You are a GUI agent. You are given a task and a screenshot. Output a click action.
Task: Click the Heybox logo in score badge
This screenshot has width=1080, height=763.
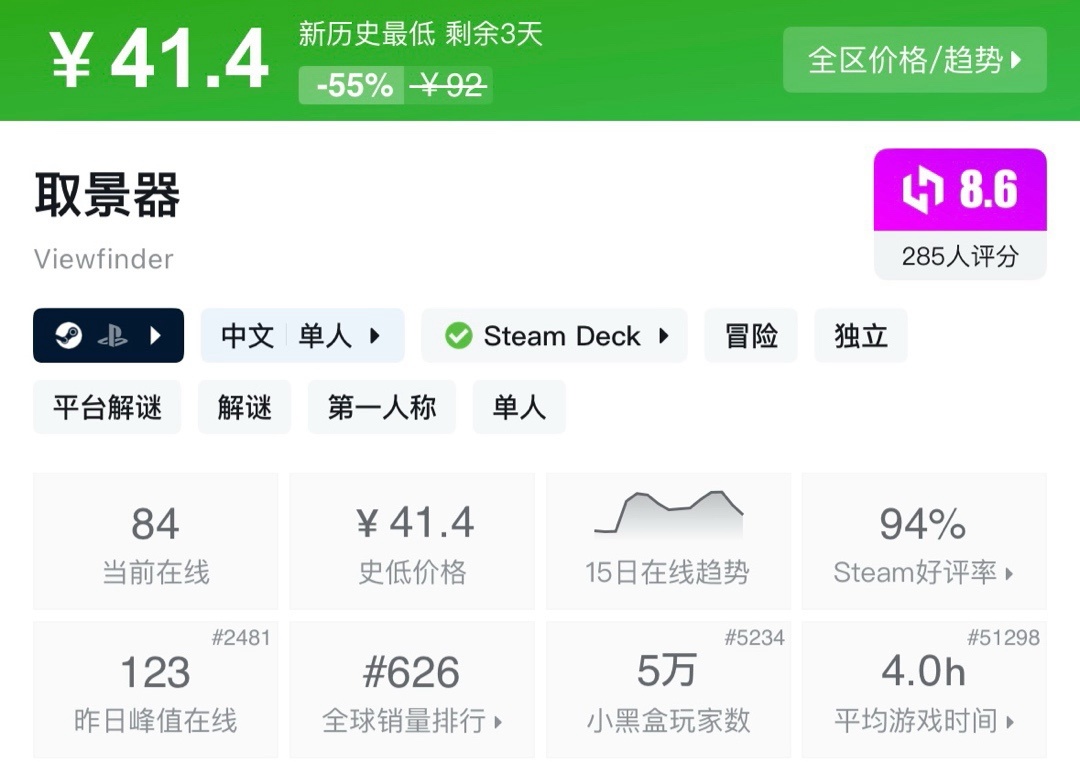pyautogui.click(x=922, y=190)
